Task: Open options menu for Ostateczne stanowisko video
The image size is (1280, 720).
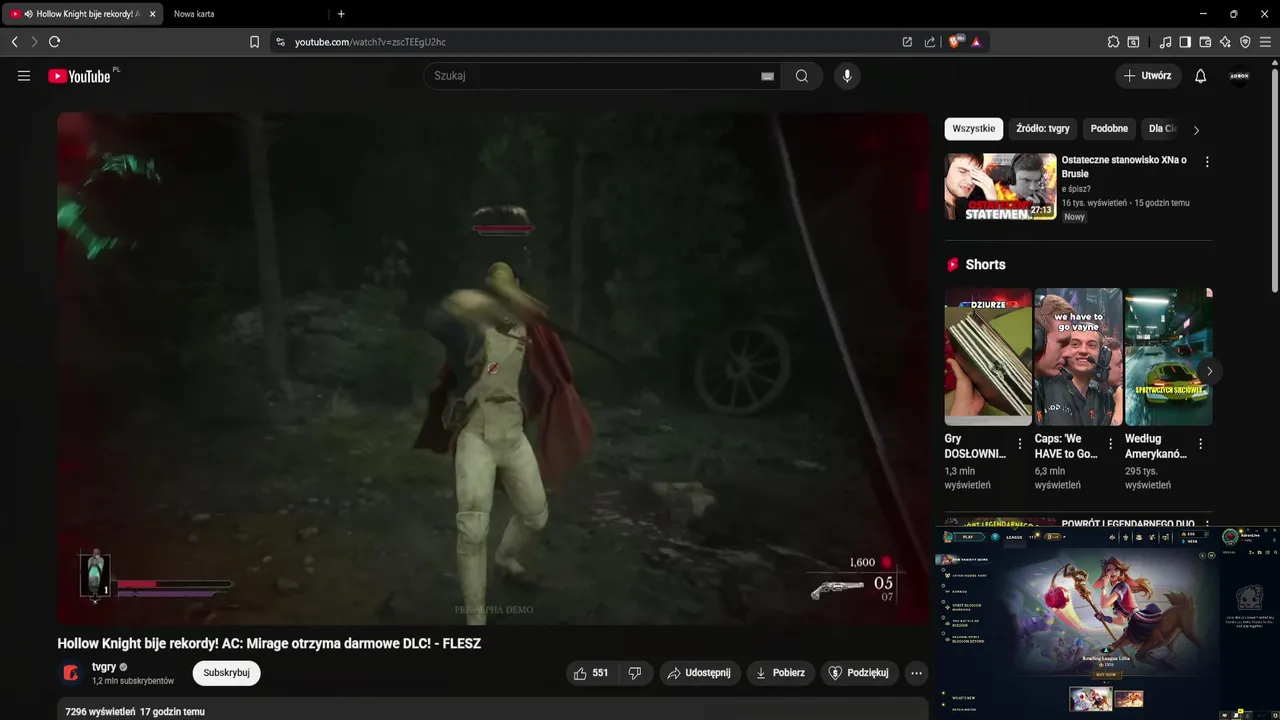Action: click(x=1207, y=162)
